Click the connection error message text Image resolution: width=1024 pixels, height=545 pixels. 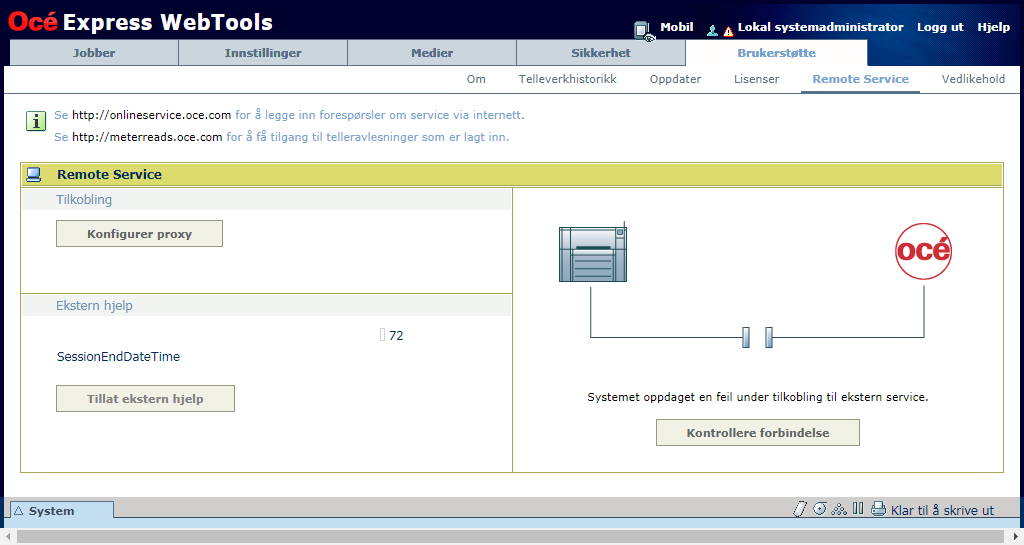[758, 397]
